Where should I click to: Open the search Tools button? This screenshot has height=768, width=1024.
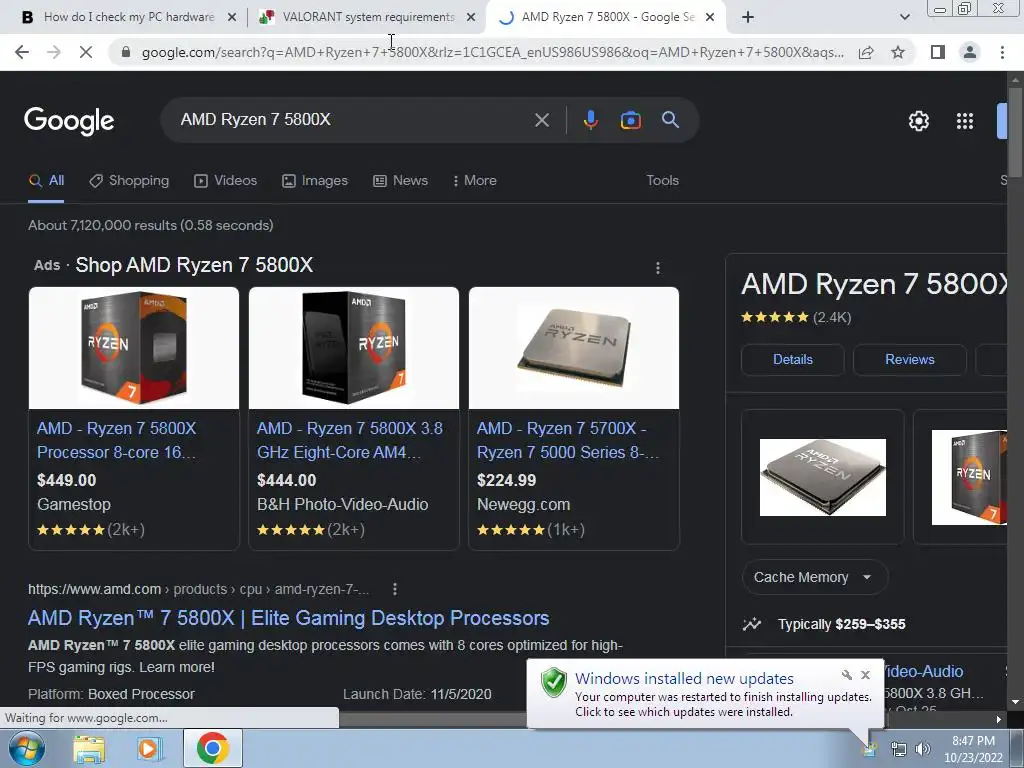[x=662, y=181]
